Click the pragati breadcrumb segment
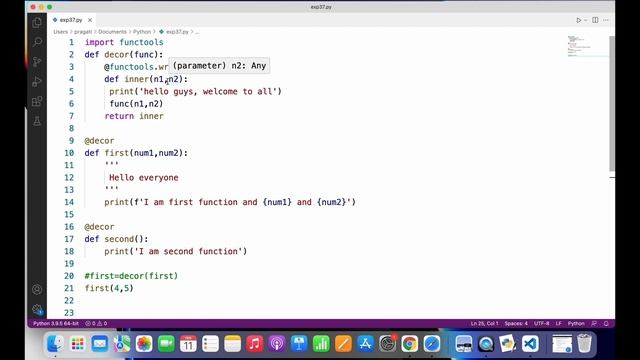 pyautogui.click(x=83, y=31)
